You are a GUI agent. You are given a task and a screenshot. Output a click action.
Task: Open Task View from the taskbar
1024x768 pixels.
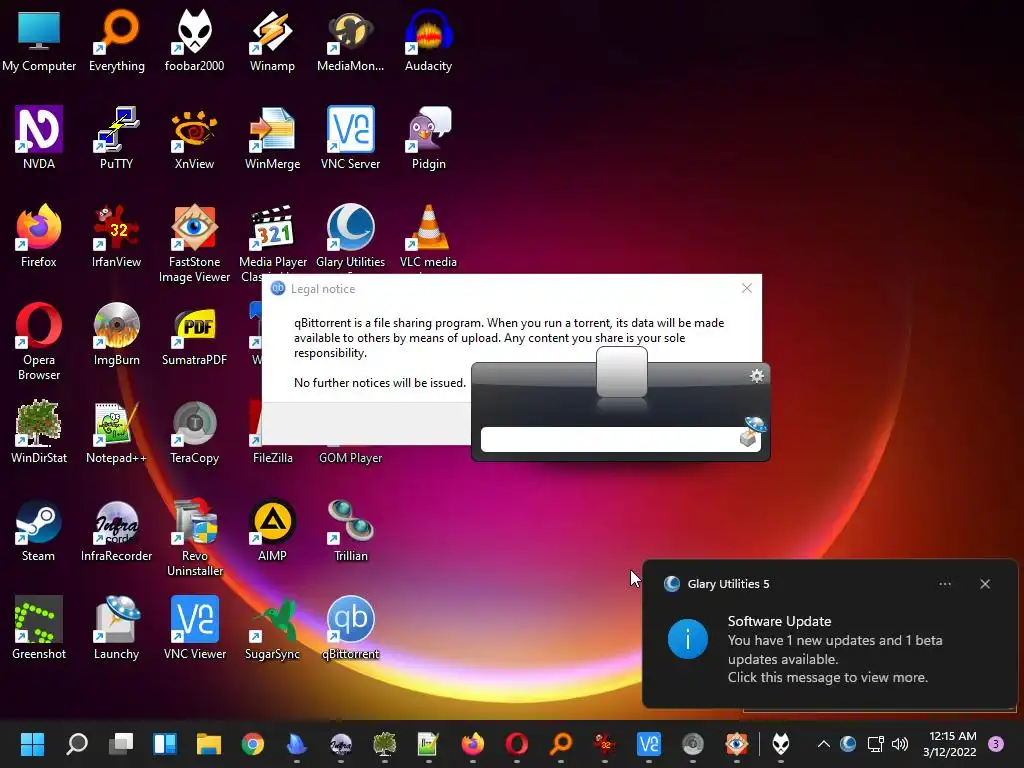point(121,743)
